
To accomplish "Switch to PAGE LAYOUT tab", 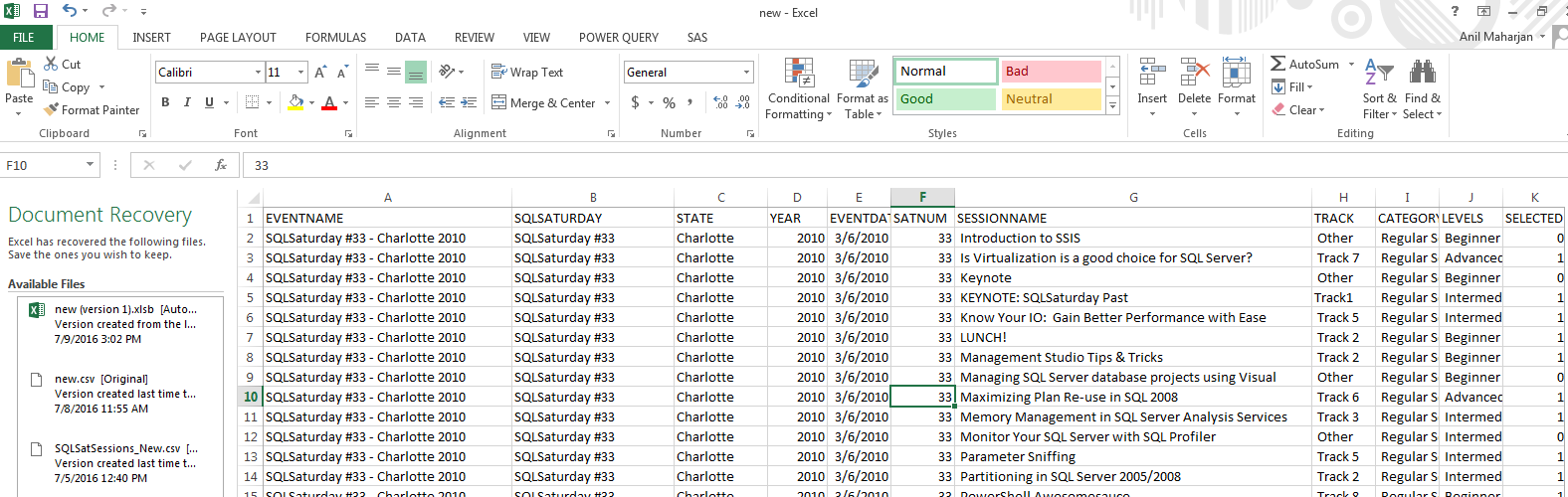I will point(238,37).
